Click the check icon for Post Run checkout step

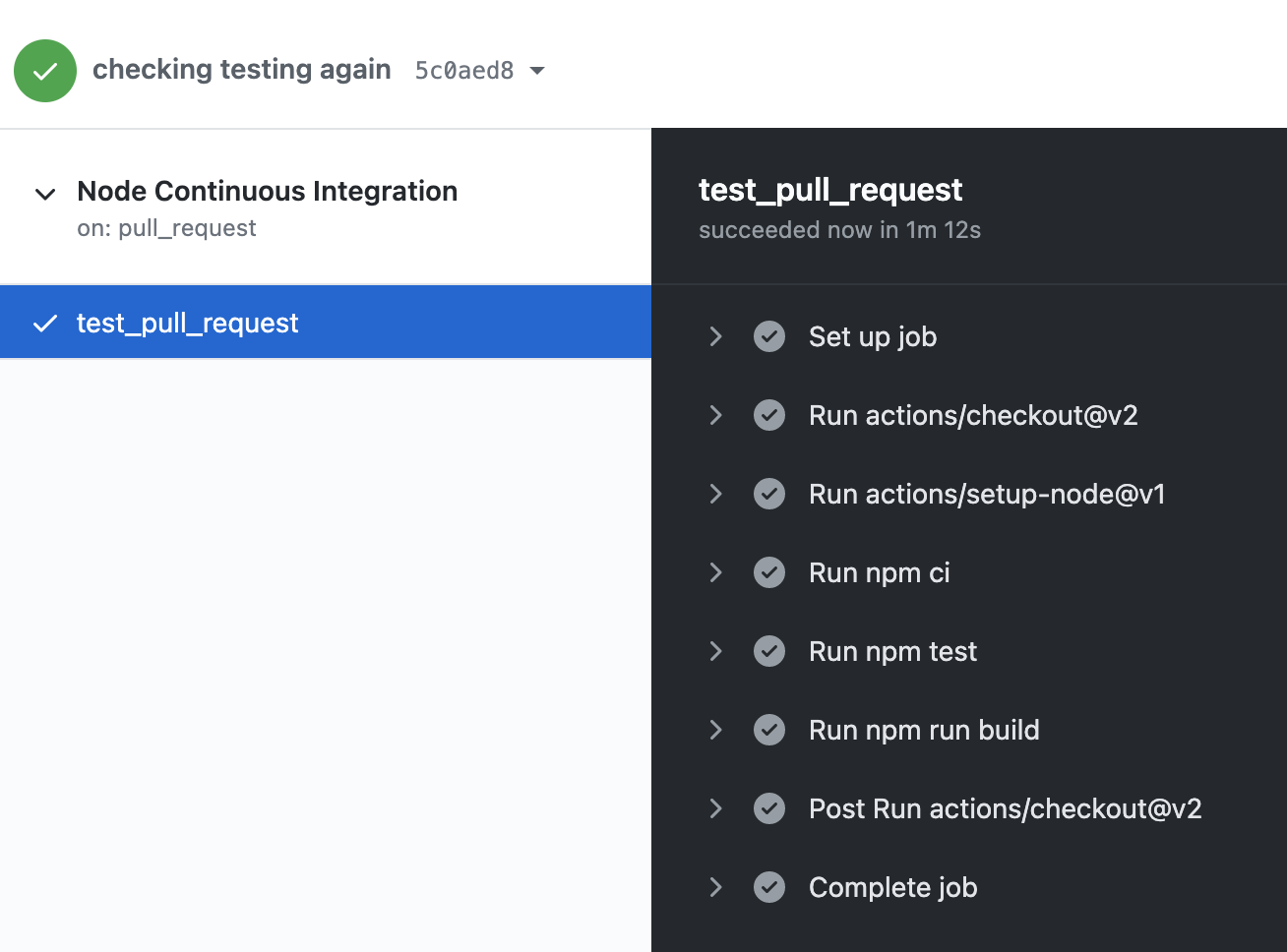coord(769,808)
